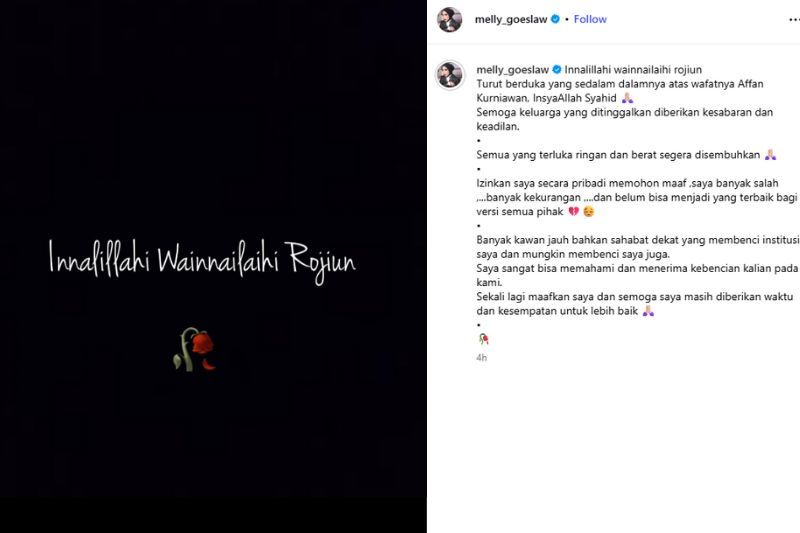Click the verified badge in the caption
This screenshot has width=800, height=533.
click(x=557, y=69)
